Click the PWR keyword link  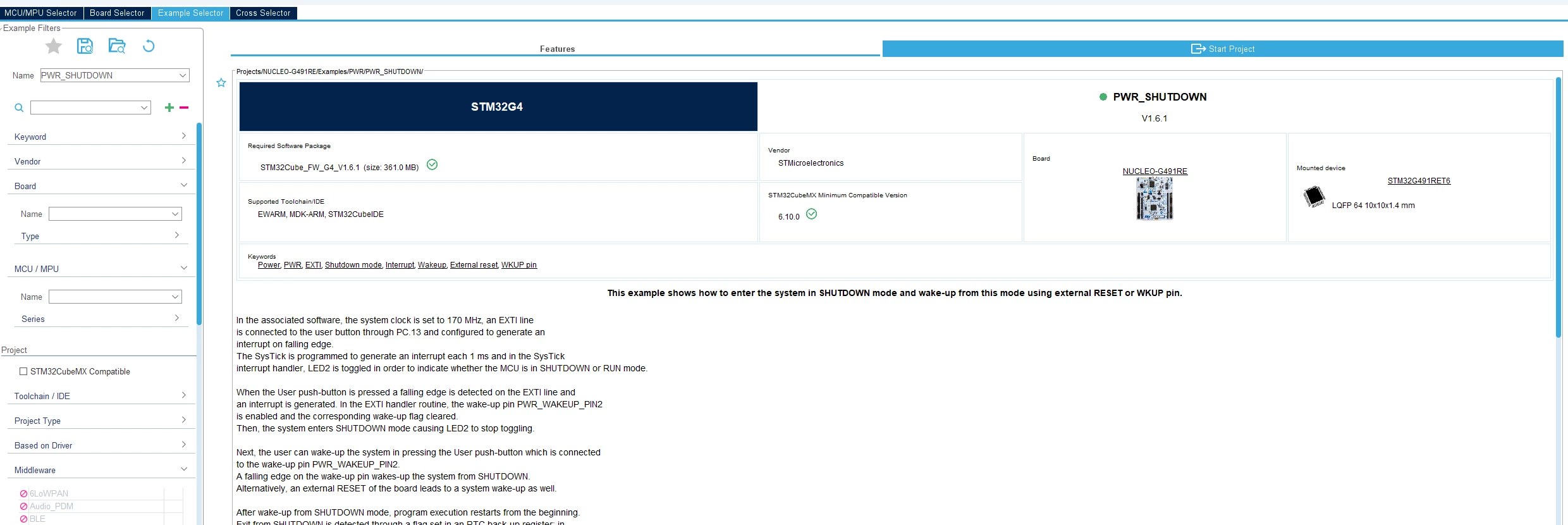tap(293, 265)
